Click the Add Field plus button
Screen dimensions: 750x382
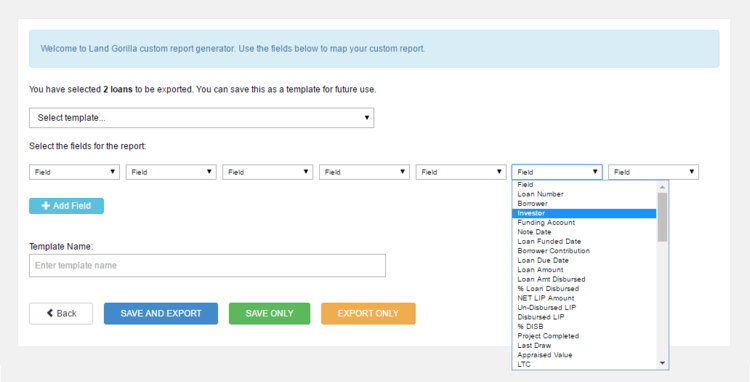click(66, 206)
